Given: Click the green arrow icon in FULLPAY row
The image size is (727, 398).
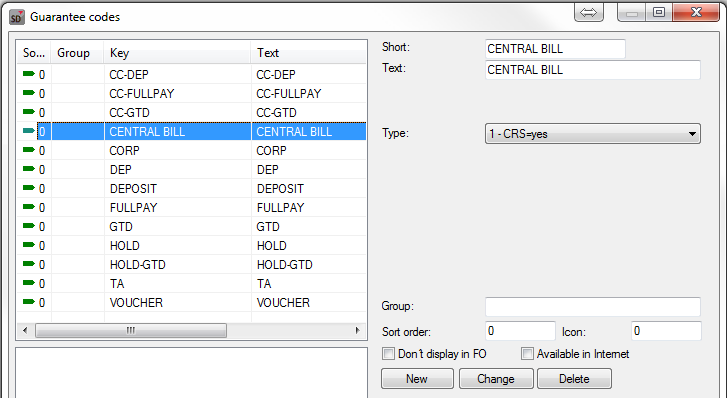Looking at the screenshot, I should [x=29, y=207].
